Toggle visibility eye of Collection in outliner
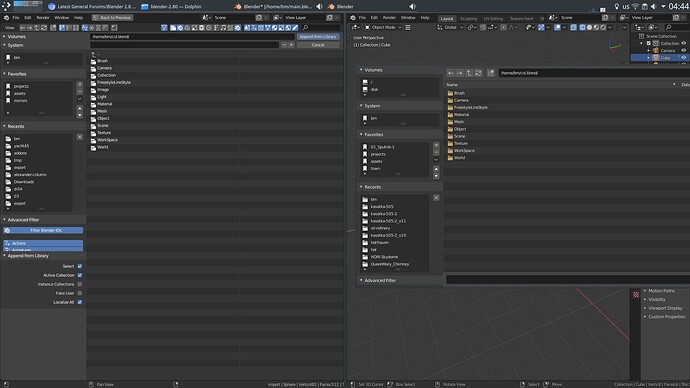690x388 pixels. (x=683, y=43)
